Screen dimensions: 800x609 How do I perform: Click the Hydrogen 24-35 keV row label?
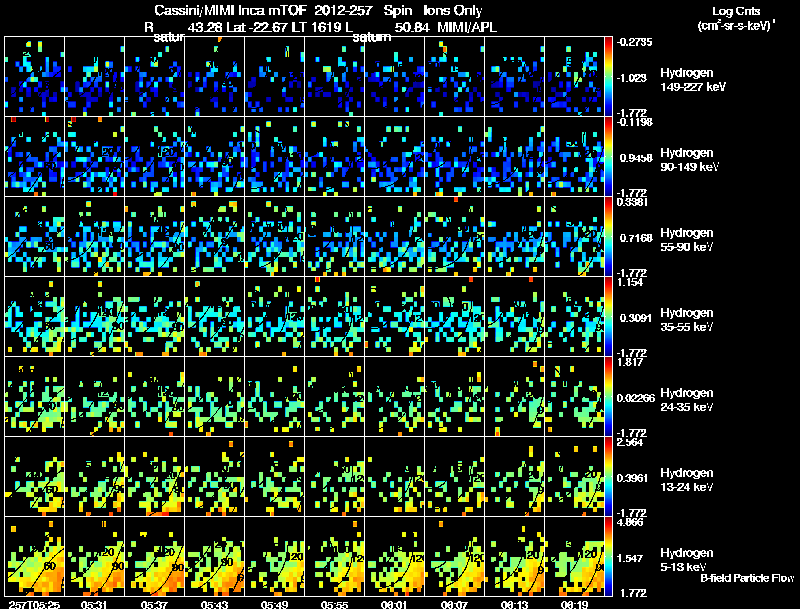coord(687,400)
